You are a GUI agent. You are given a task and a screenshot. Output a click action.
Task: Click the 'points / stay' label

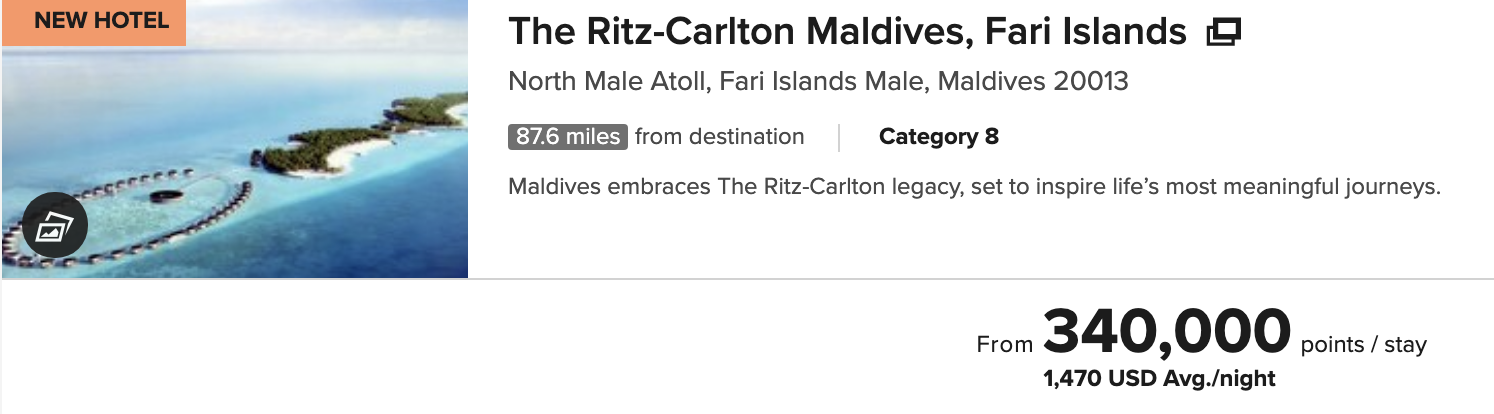[1363, 346]
